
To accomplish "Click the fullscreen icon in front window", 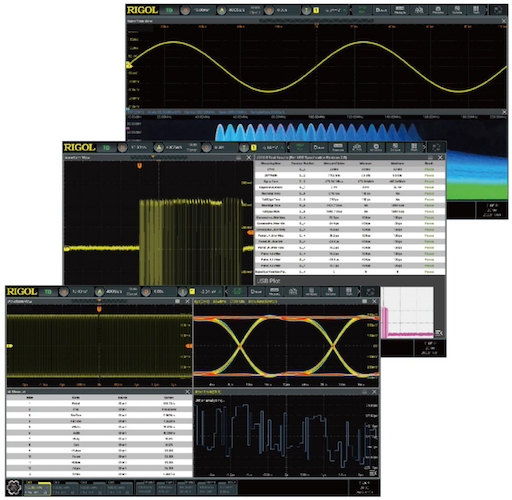I will pos(370,292).
